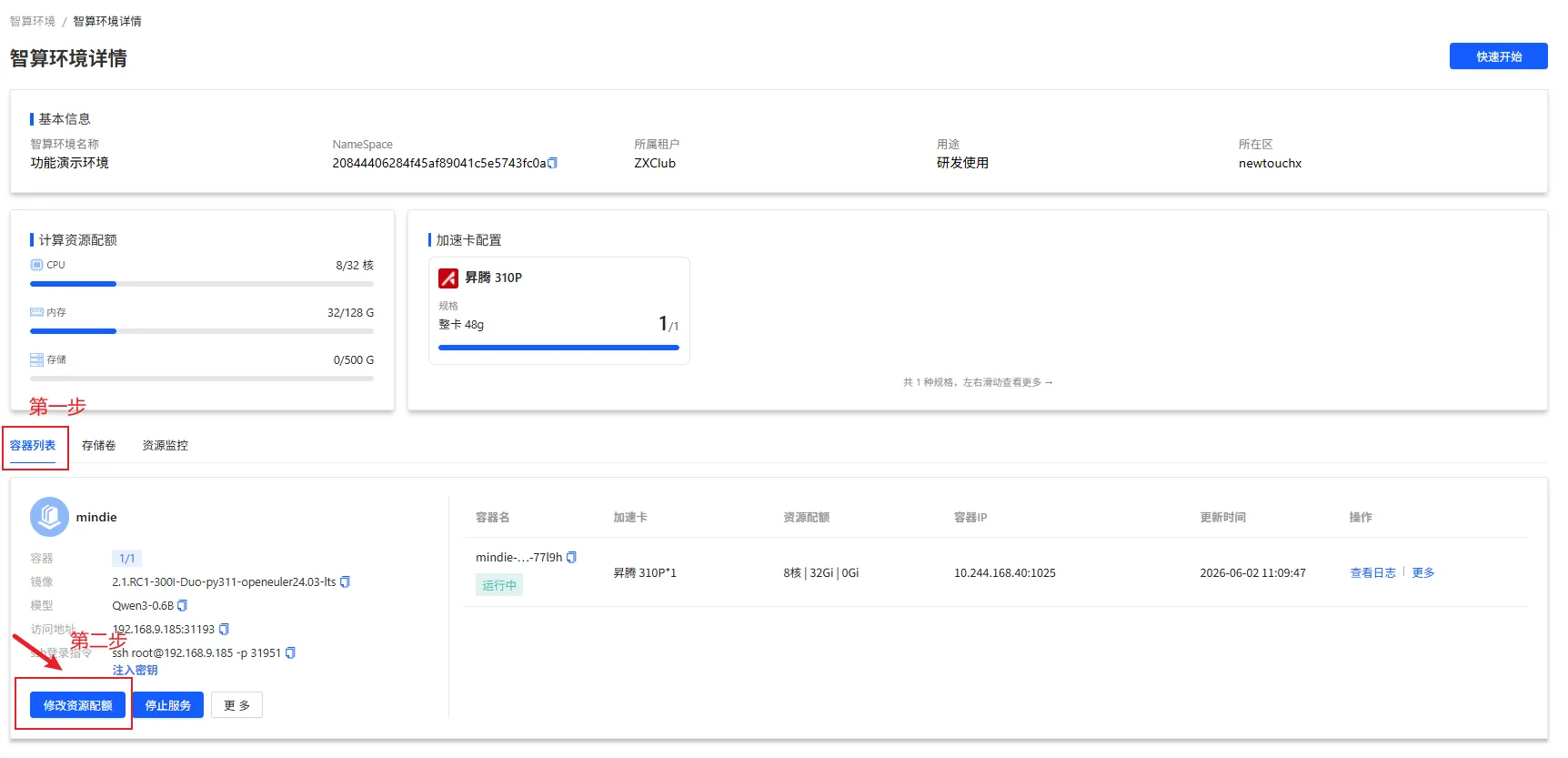Select the 昇腾 310P accelerator card title
Screen dimensions: 1568x758
point(493,278)
